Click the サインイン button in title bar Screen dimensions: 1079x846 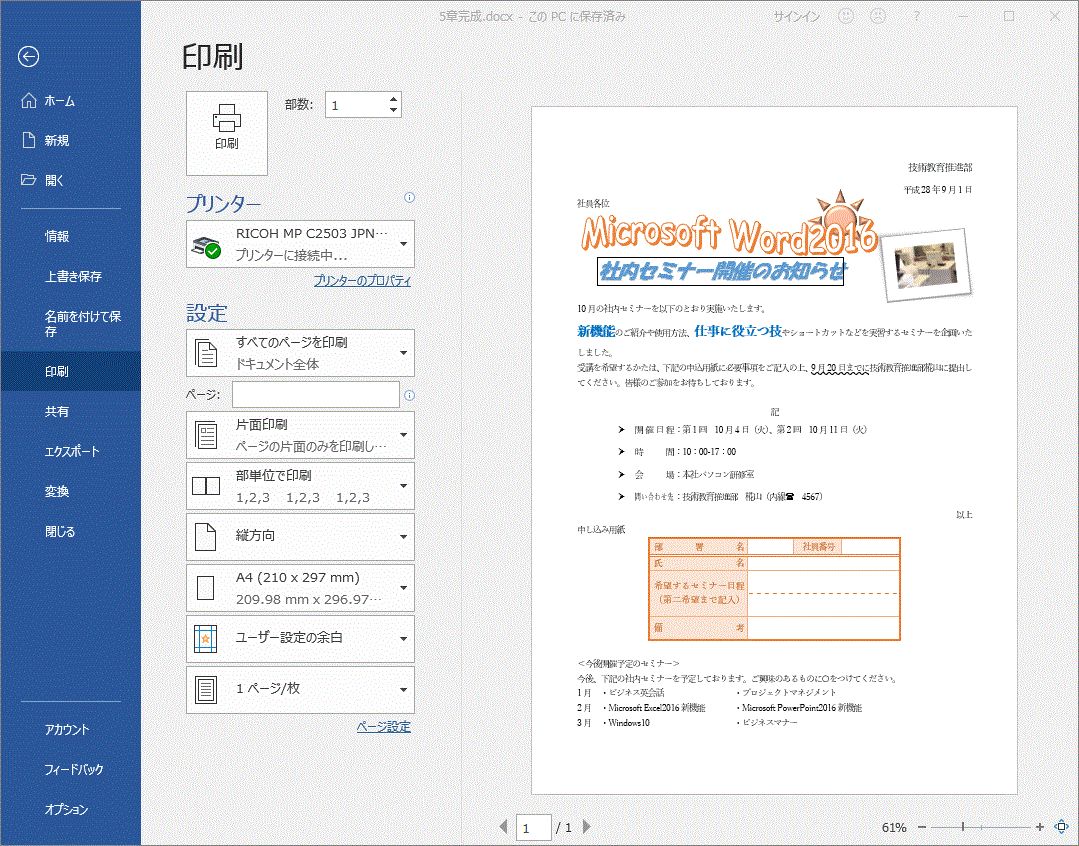click(x=796, y=16)
